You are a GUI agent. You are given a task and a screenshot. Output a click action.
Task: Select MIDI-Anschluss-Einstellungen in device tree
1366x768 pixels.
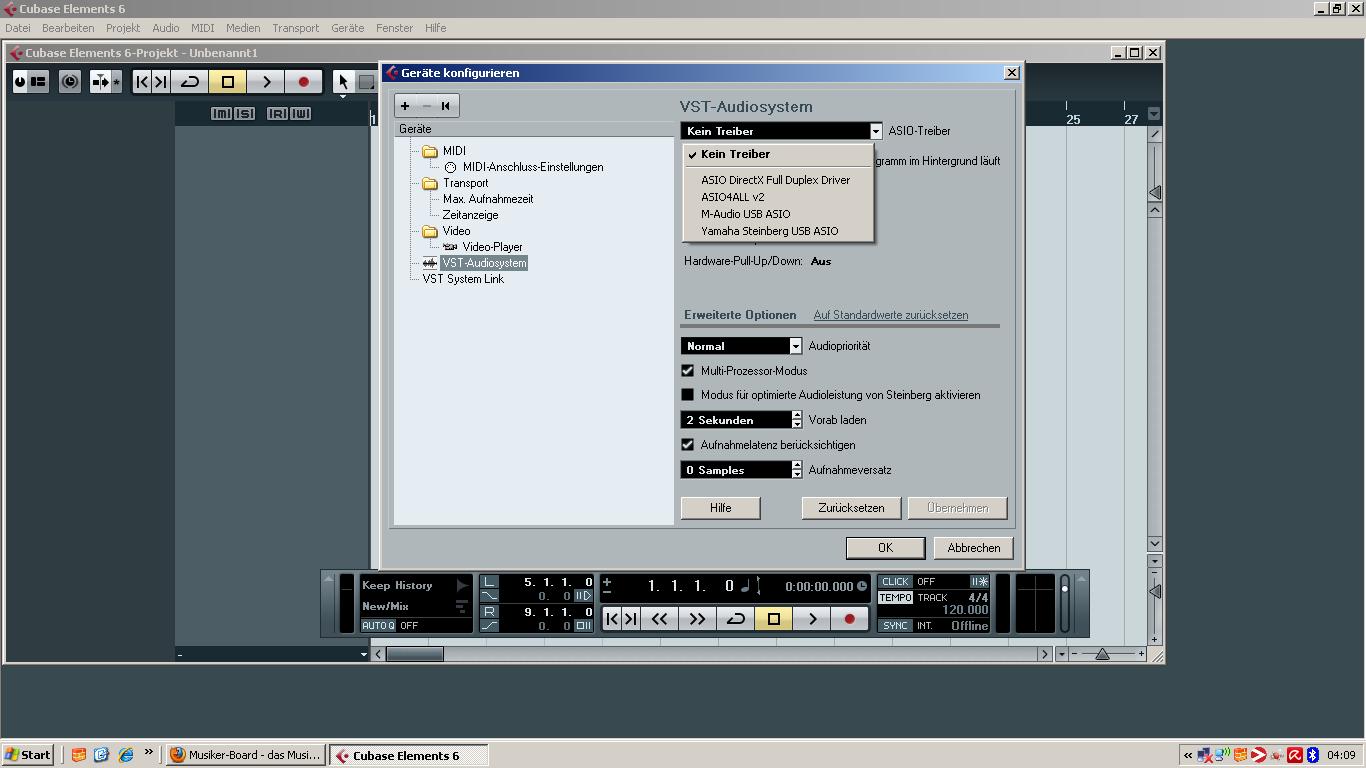533,167
